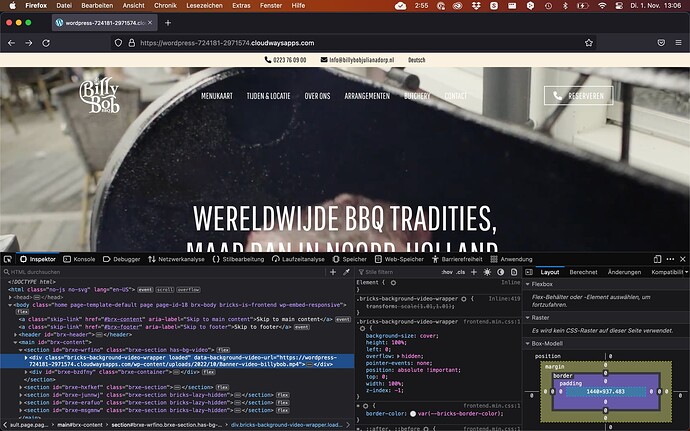The height and width of the screenshot is (431, 690).
Task: Open the Debugger panel
Action: [121, 259]
